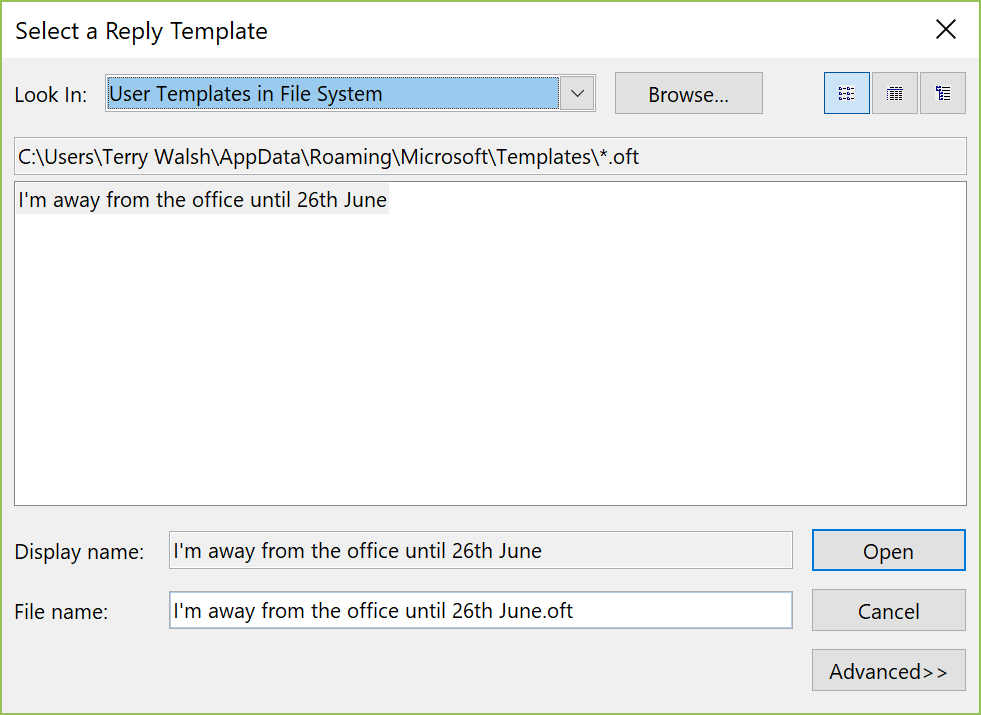Click the Display name: label
This screenshot has height=715, width=981.
(x=79, y=552)
